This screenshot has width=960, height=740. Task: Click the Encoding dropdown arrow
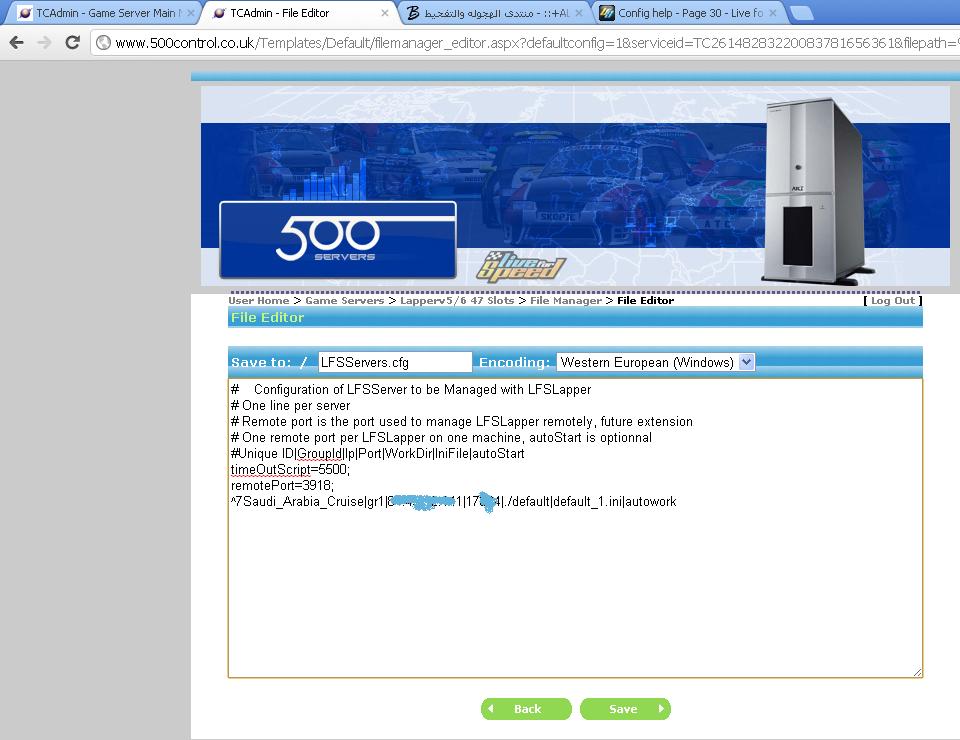coord(746,362)
